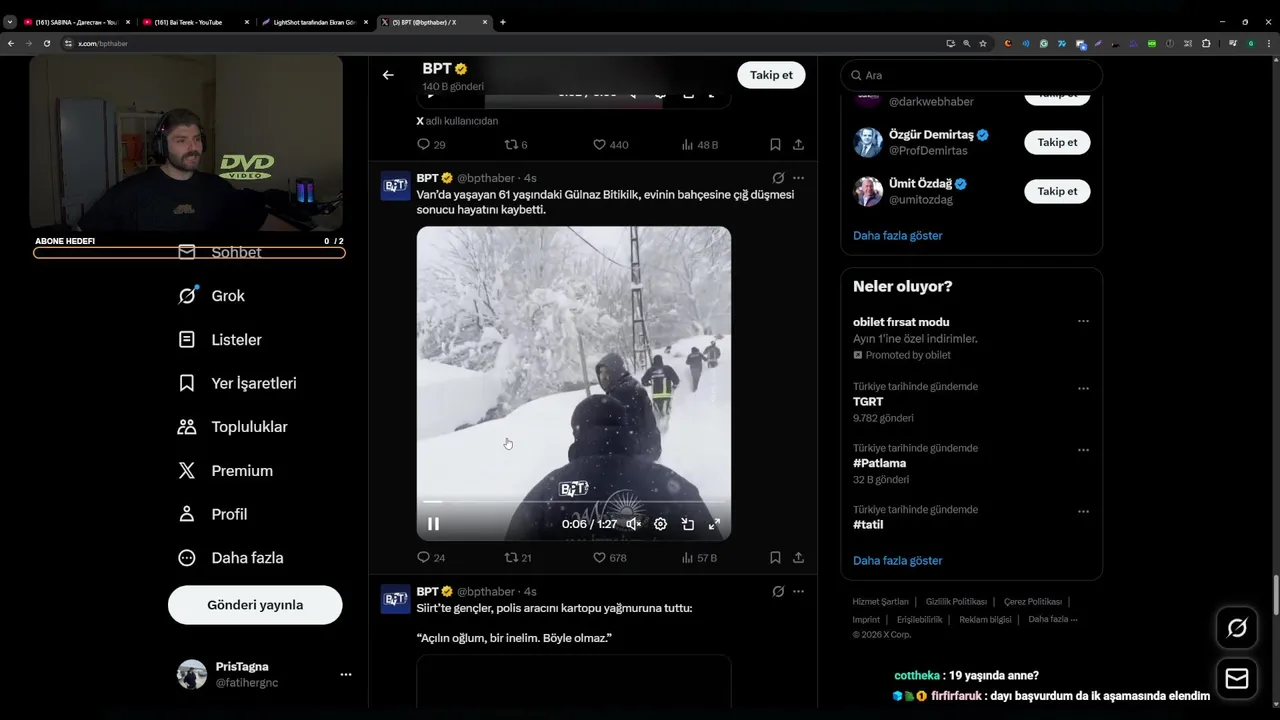Open more options for #tatil trend

(x=1083, y=512)
